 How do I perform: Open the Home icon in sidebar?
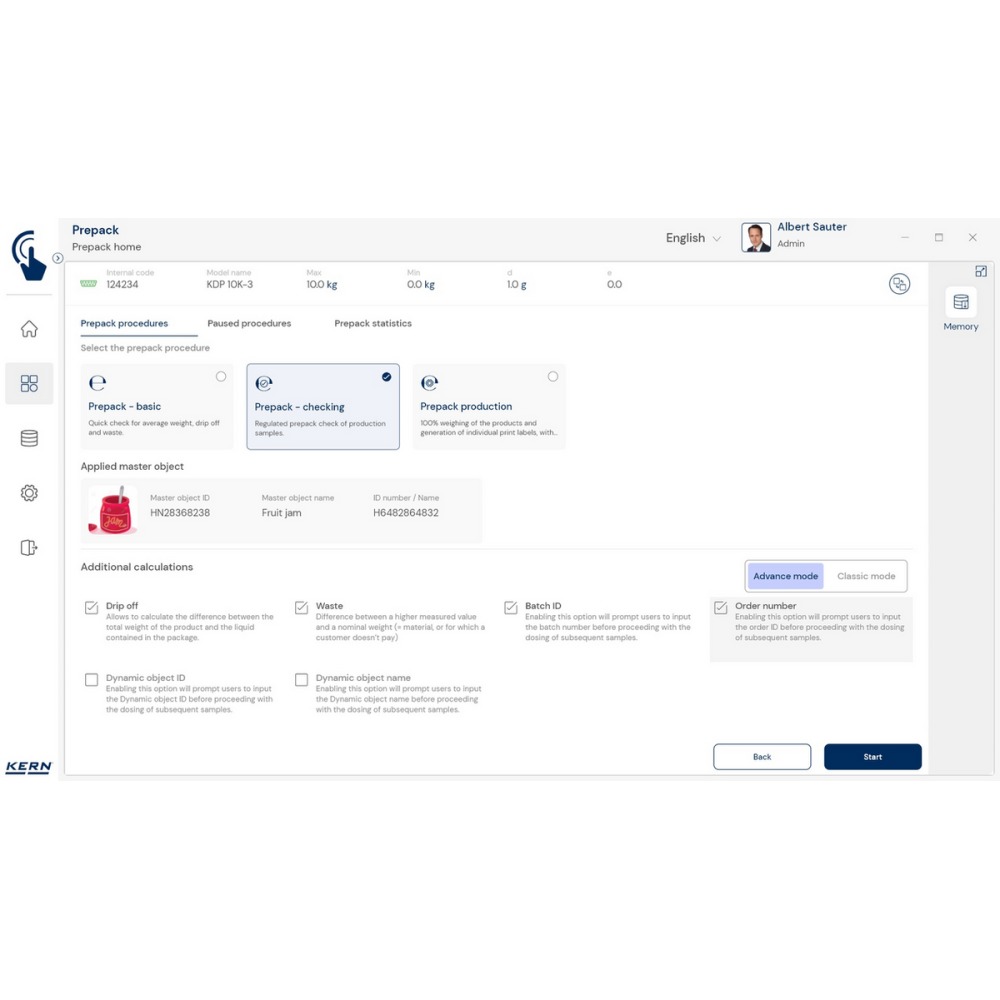[29, 329]
